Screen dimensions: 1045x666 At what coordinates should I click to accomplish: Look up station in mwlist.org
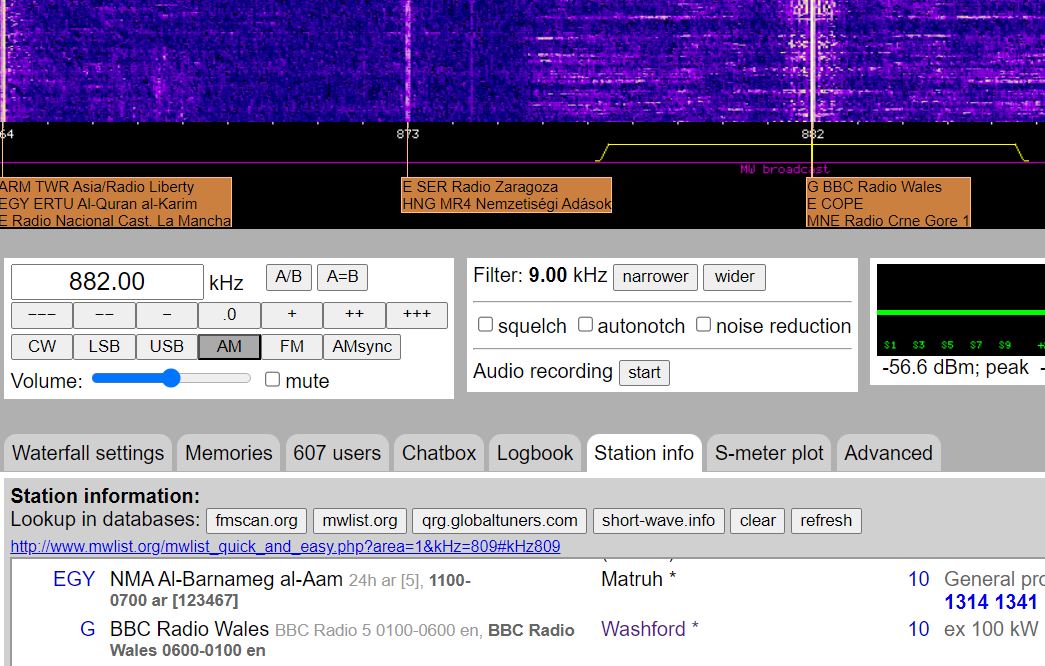tap(360, 521)
